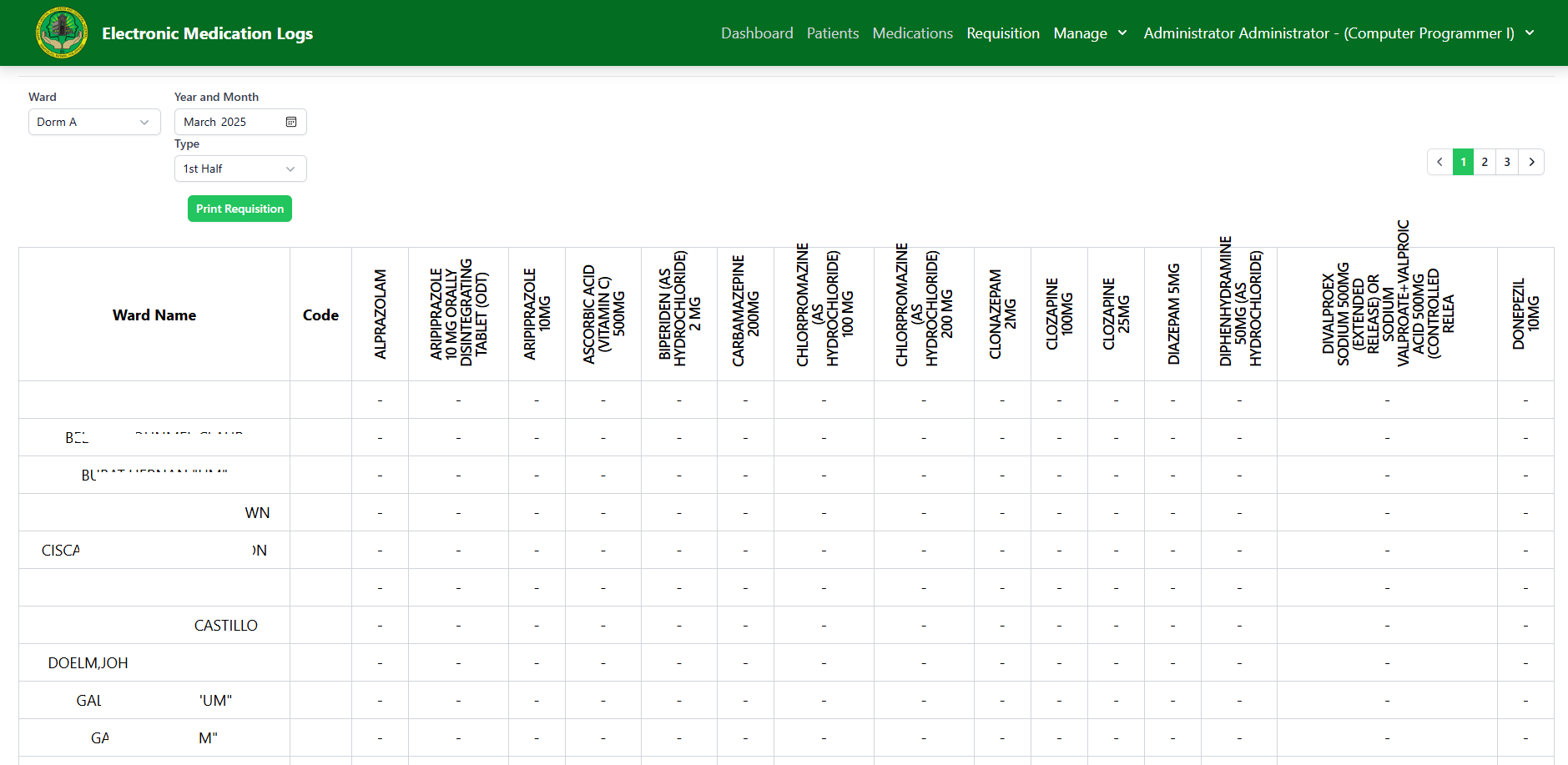This screenshot has height=765, width=1568.
Task: Open the Medications menu item
Action: click(912, 33)
